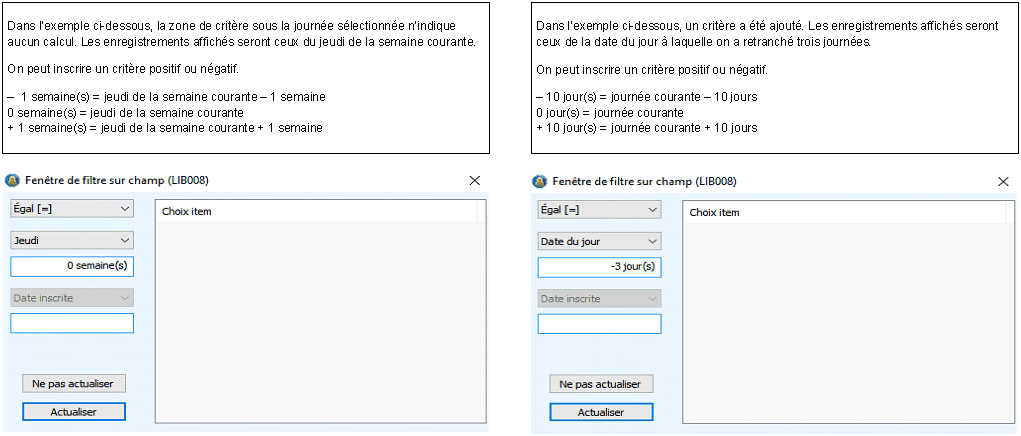Image resolution: width=1021 pixels, height=436 pixels.
Task: Click the empty field in the Date du jour window
Action: pyautogui.click(x=599, y=324)
